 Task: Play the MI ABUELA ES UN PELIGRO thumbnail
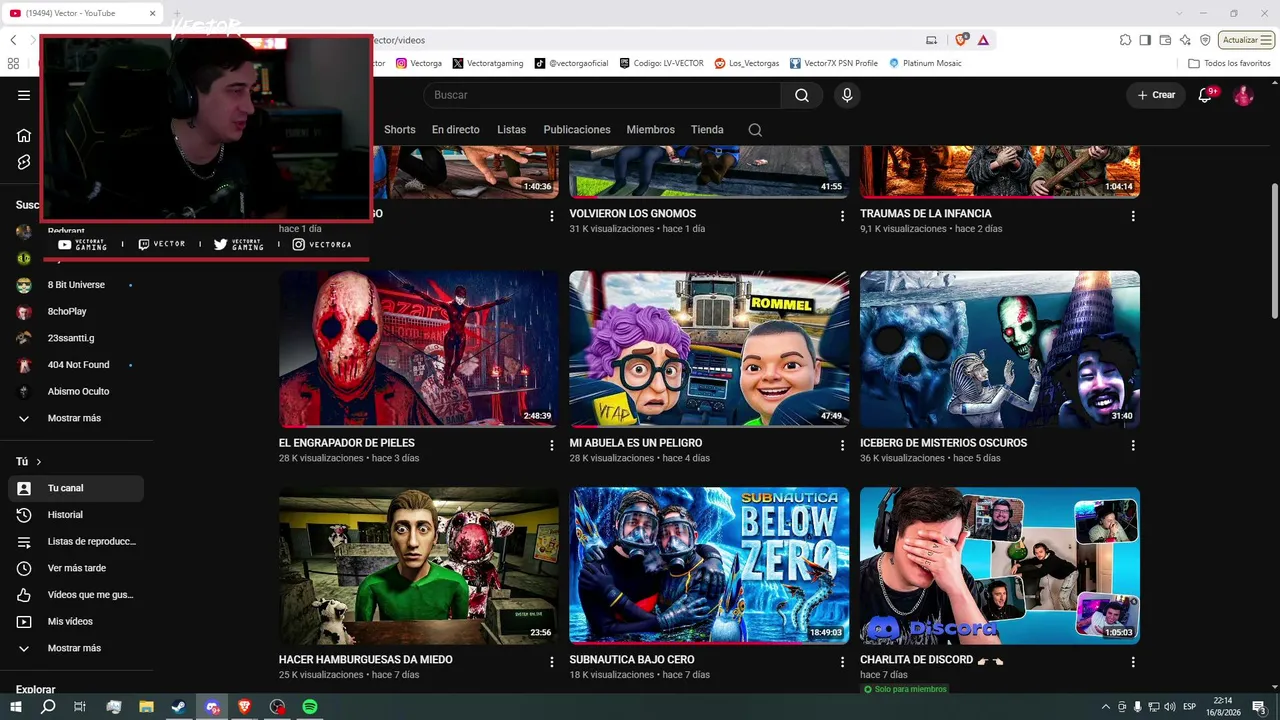709,349
